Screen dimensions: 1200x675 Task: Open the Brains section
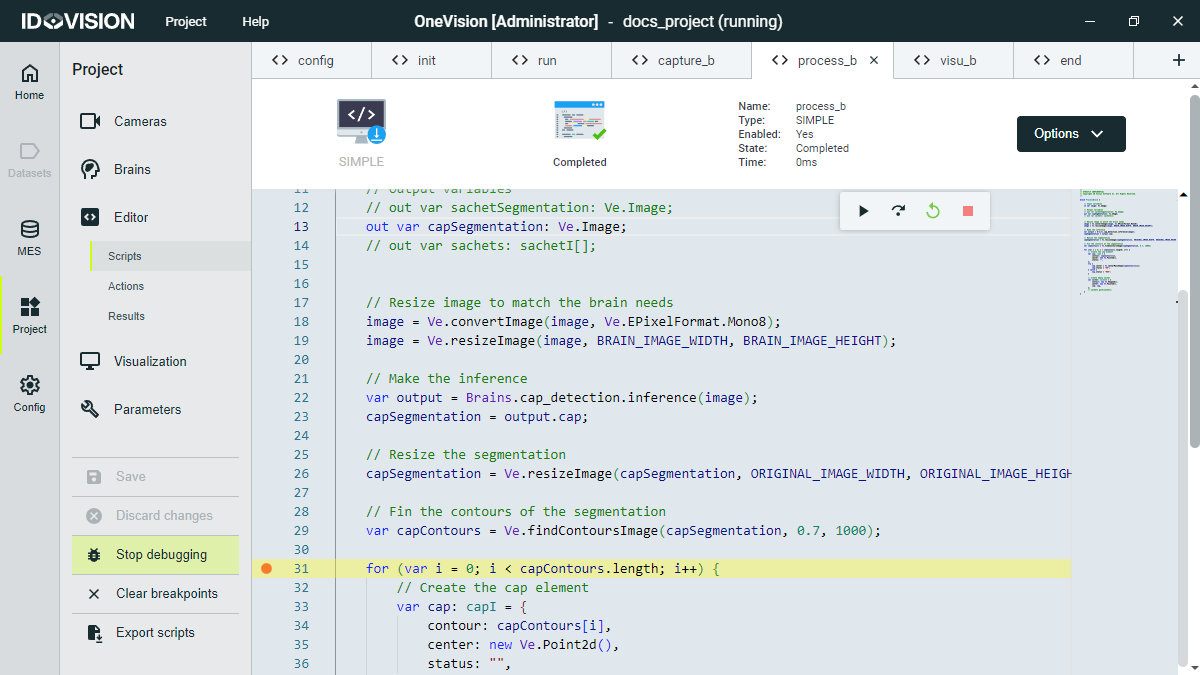(132, 169)
